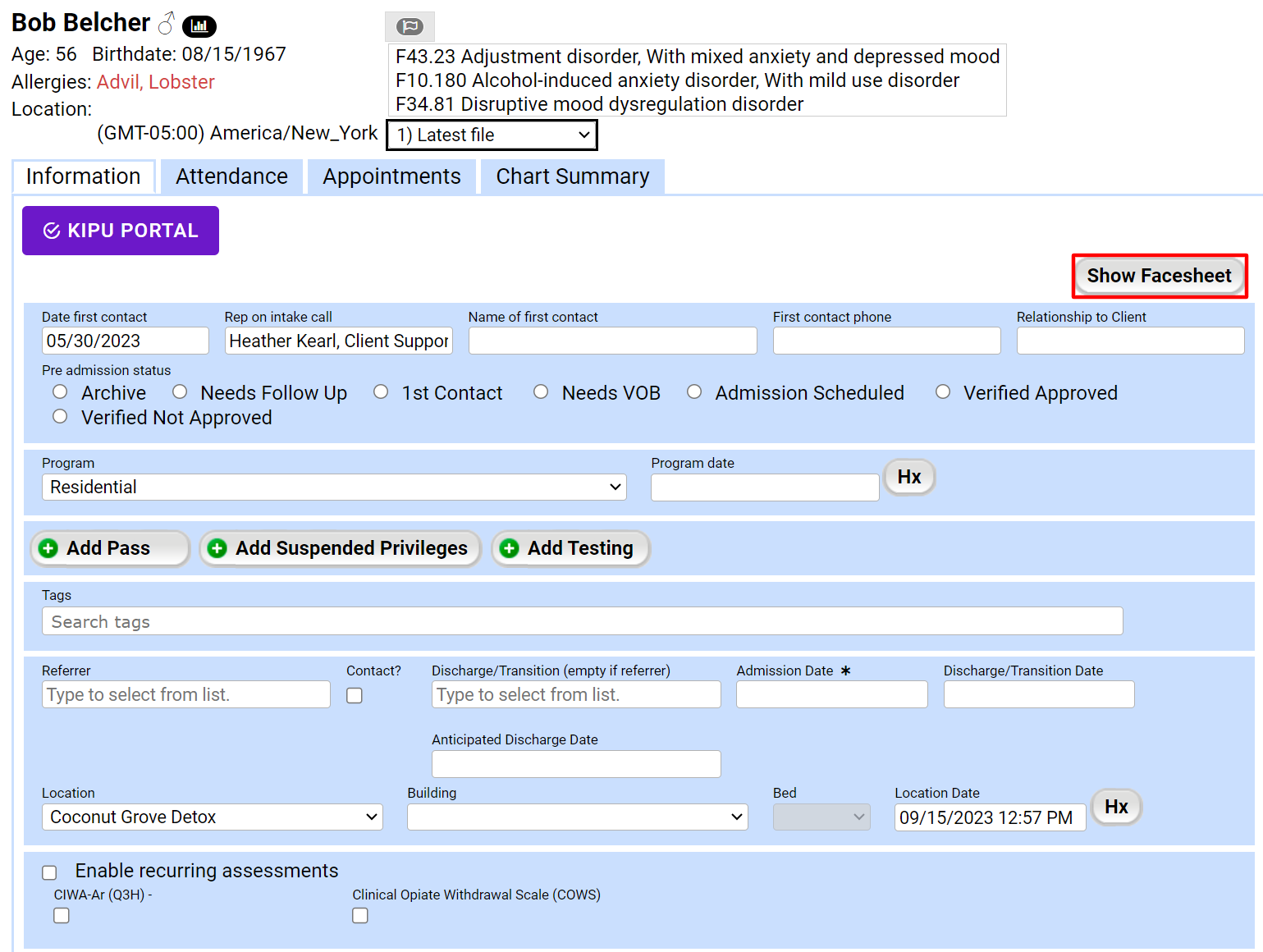
Task: Open Program history via Hx button
Action: [x=908, y=477]
